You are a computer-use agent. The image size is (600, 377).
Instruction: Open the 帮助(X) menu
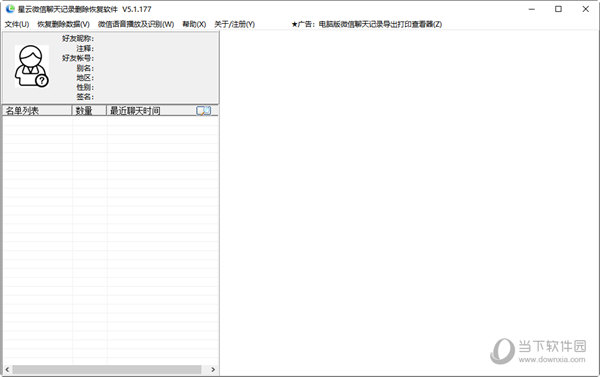(194, 24)
